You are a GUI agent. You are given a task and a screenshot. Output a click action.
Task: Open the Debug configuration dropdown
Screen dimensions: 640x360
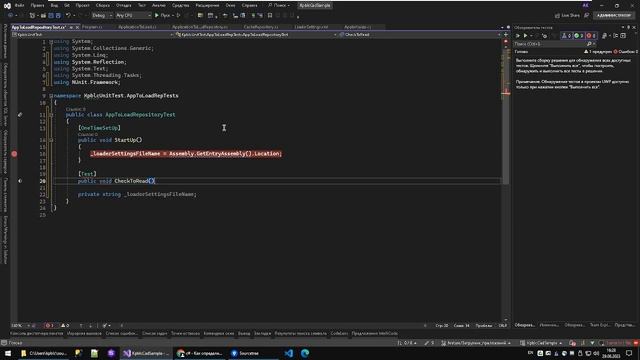pos(102,16)
